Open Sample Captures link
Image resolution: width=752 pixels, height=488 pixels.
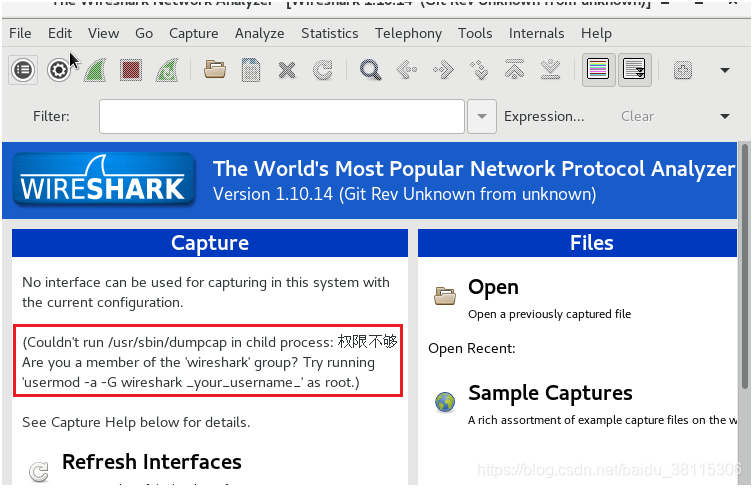[x=550, y=393]
